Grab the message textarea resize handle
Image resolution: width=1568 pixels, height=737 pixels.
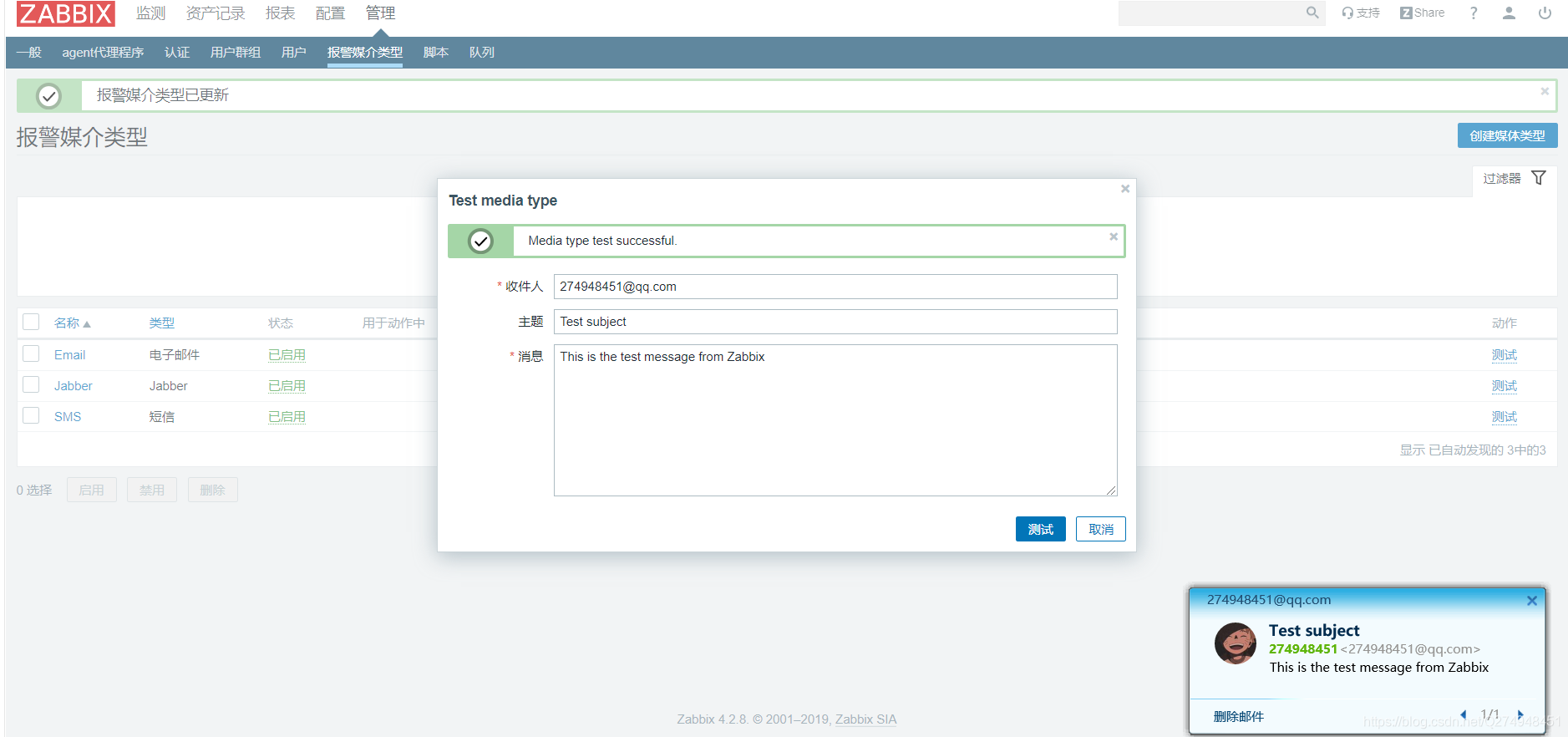pos(1111,490)
